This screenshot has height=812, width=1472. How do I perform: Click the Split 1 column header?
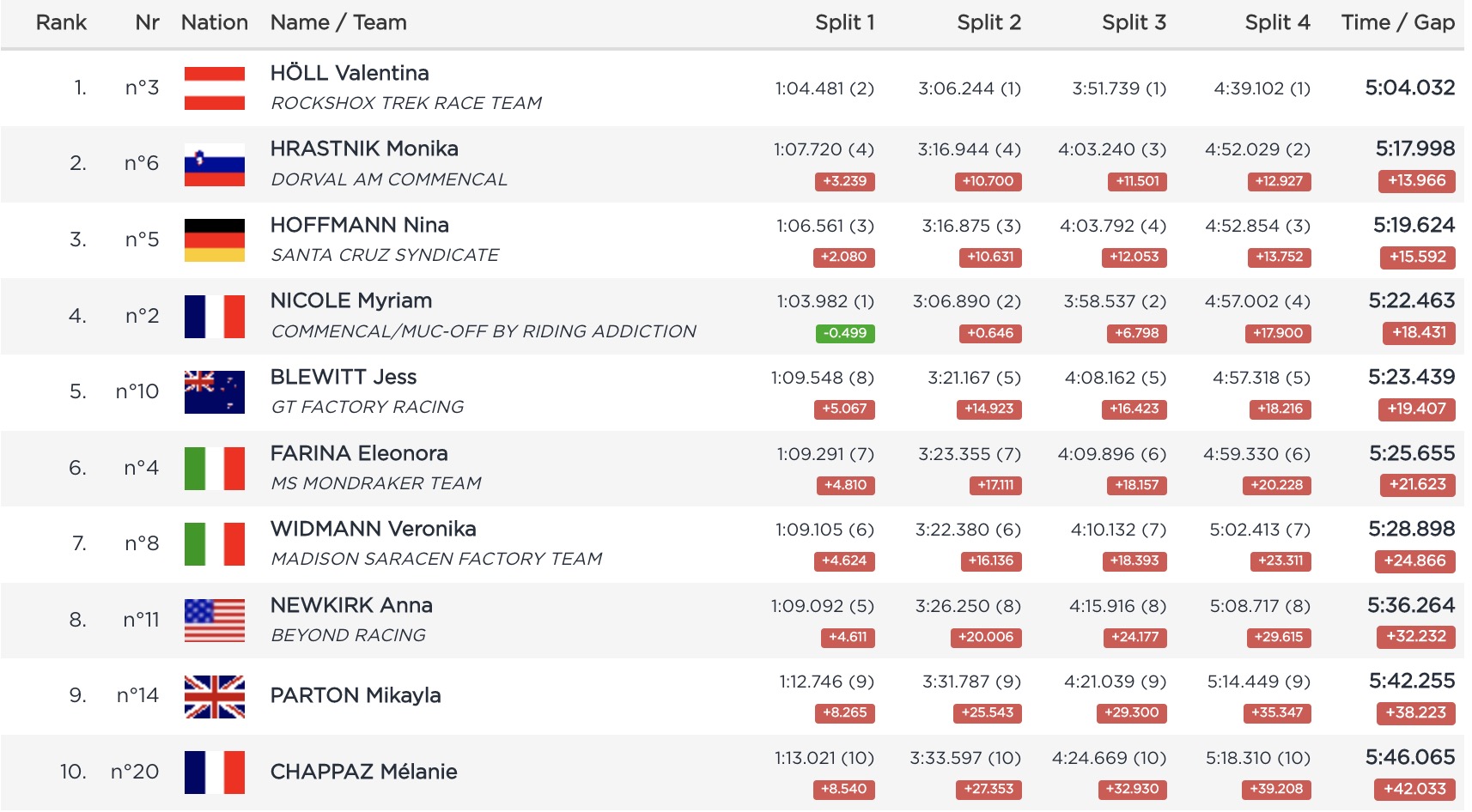pos(844,23)
